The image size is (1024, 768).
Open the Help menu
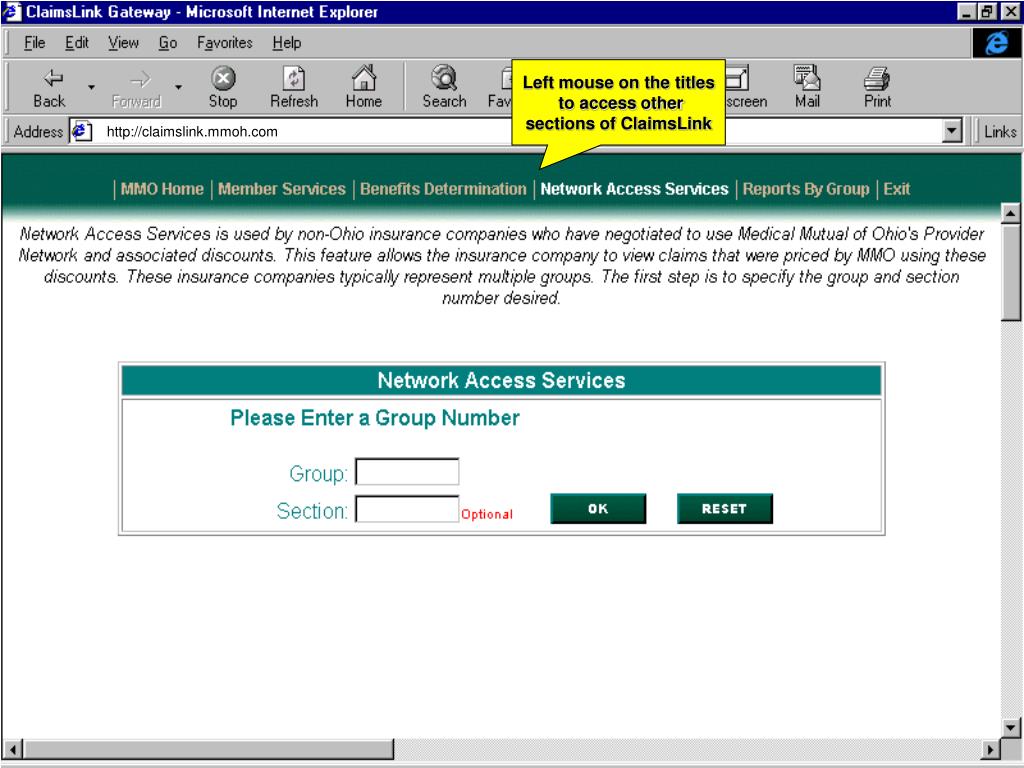pyautogui.click(x=287, y=43)
